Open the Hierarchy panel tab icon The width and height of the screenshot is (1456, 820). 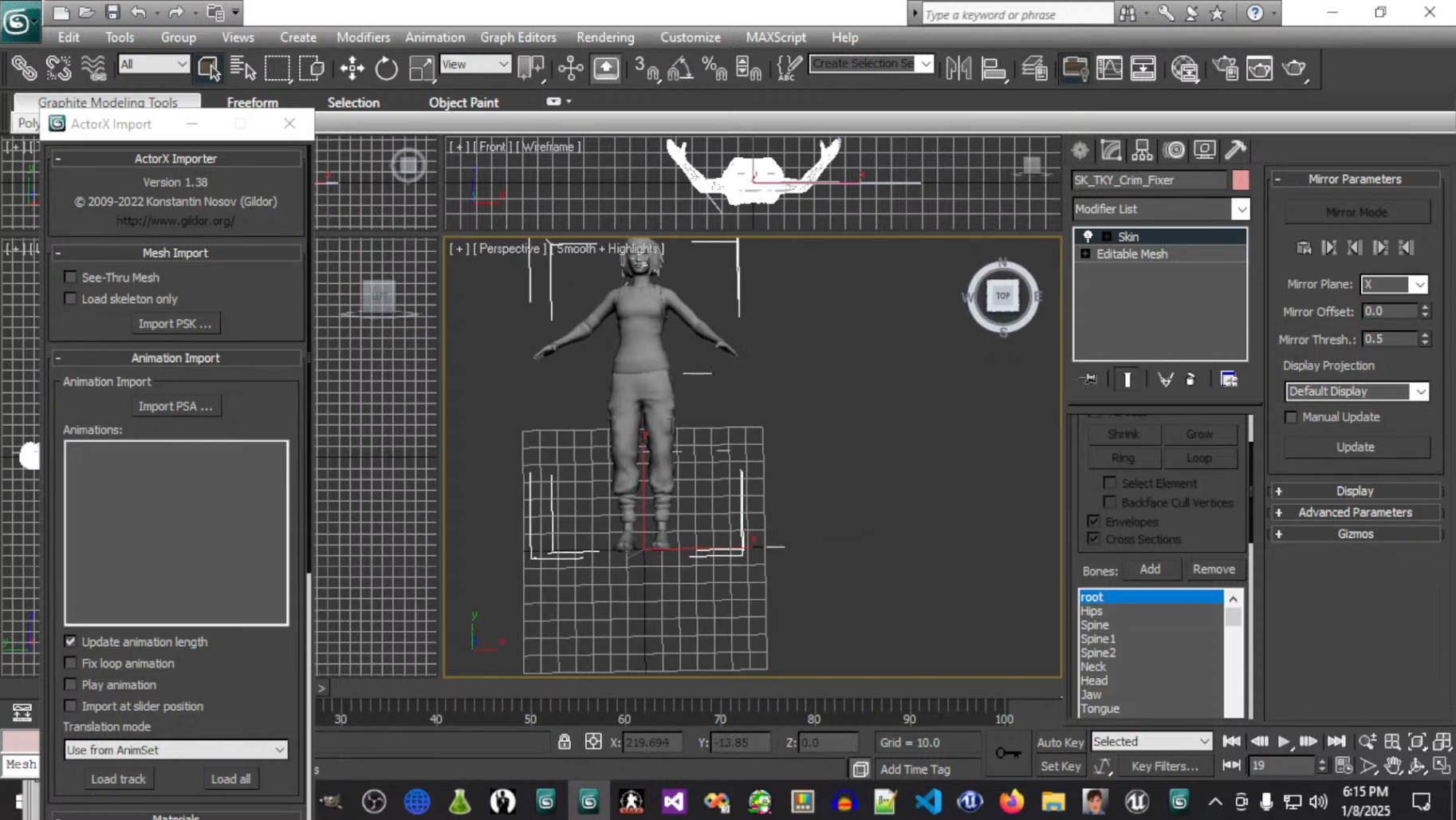pos(1142,150)
